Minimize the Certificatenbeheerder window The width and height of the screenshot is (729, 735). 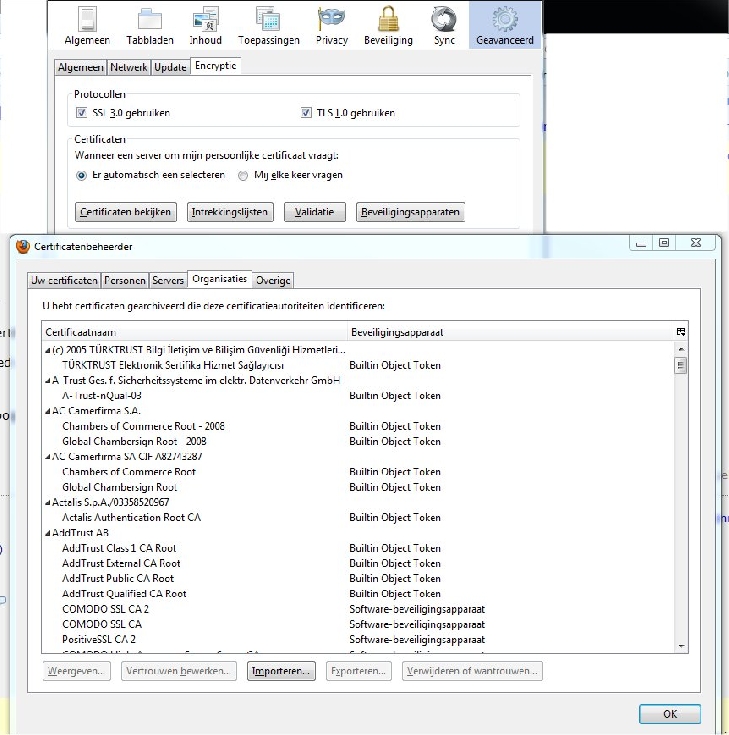pyautogui.click(x=641, y=243)
